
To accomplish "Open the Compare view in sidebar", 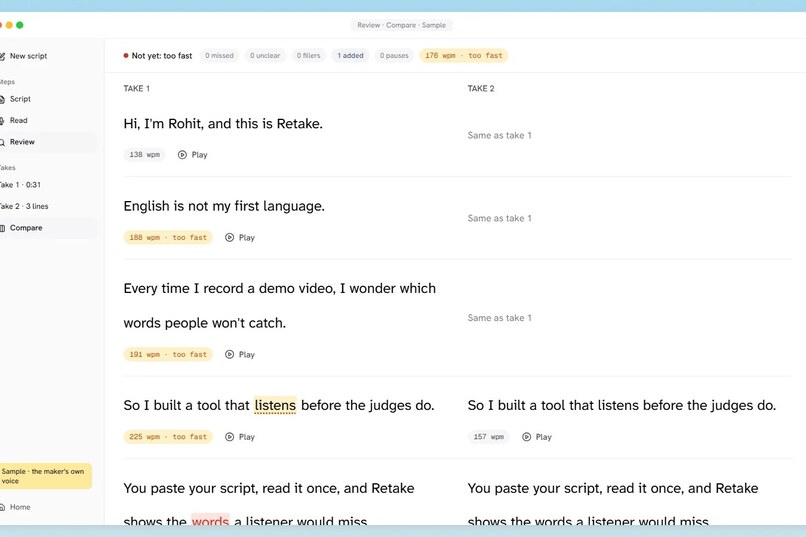I will [x=47, y=228].
